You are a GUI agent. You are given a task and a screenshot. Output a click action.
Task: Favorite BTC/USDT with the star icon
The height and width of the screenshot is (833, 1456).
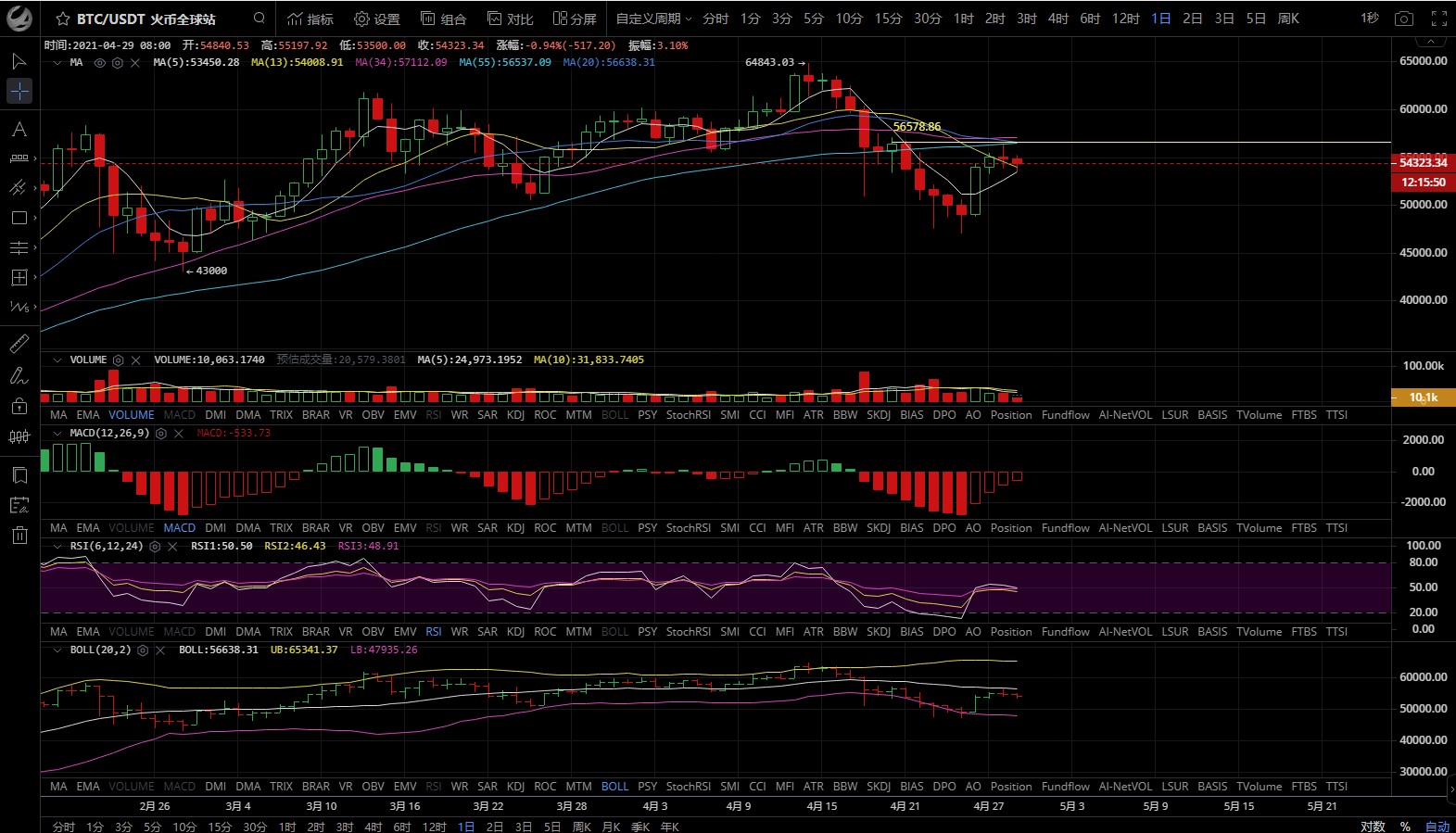[x=63, y=19]
